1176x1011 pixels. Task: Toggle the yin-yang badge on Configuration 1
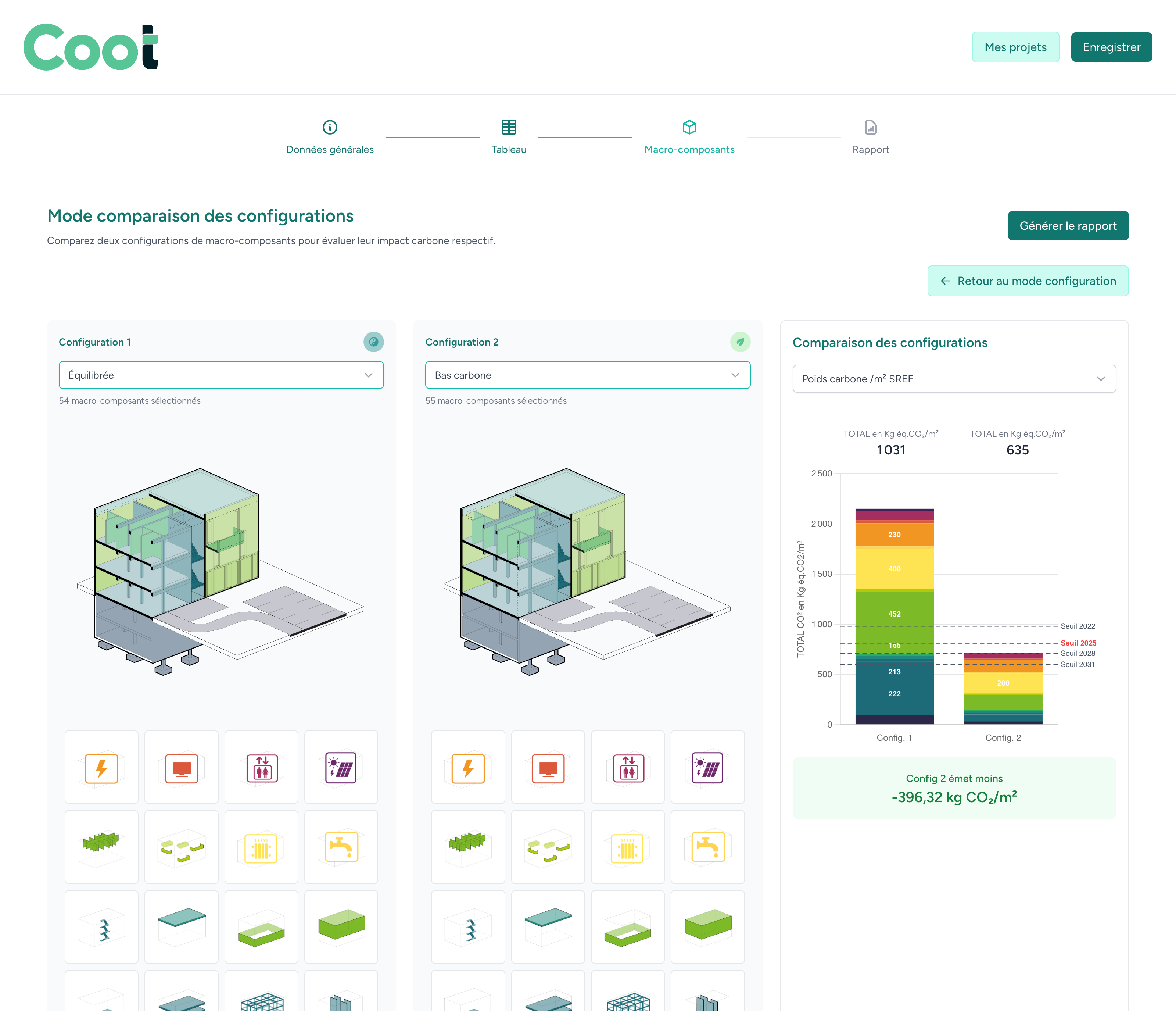(373, 342)
